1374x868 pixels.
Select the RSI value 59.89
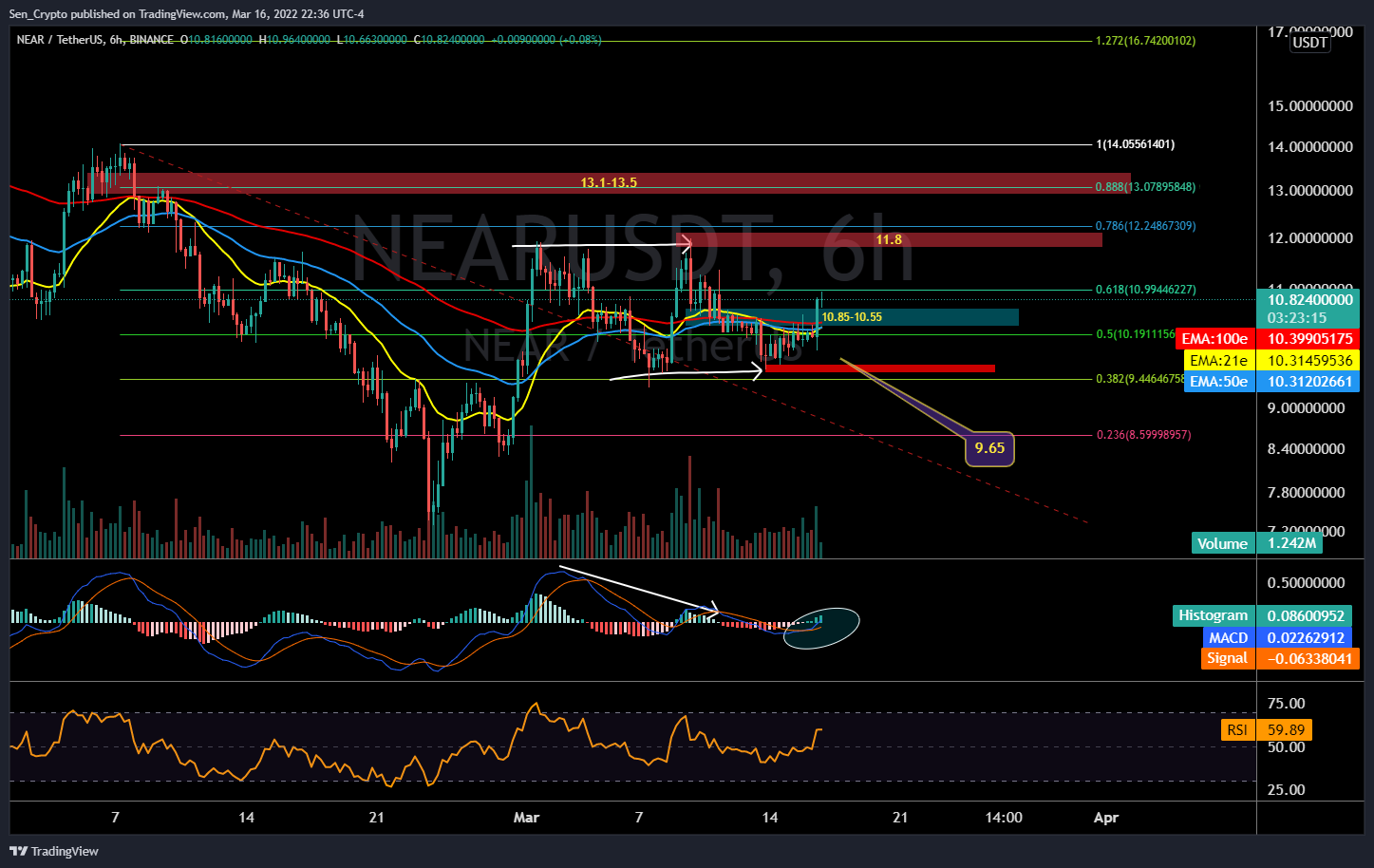click(x=1286, y=729)
